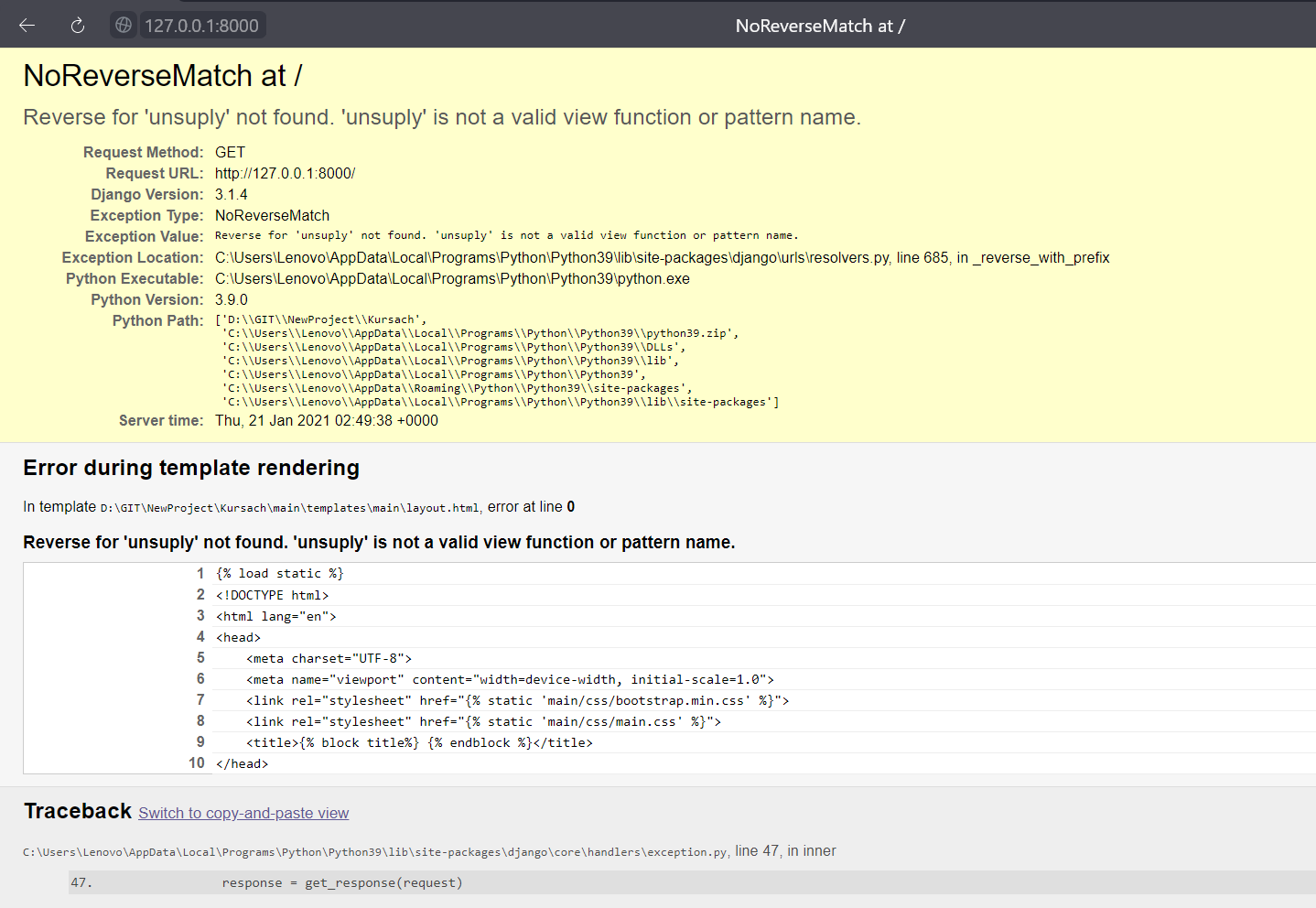Focus the 127.0.0.1:8000 address bar

tap(201, 26)
